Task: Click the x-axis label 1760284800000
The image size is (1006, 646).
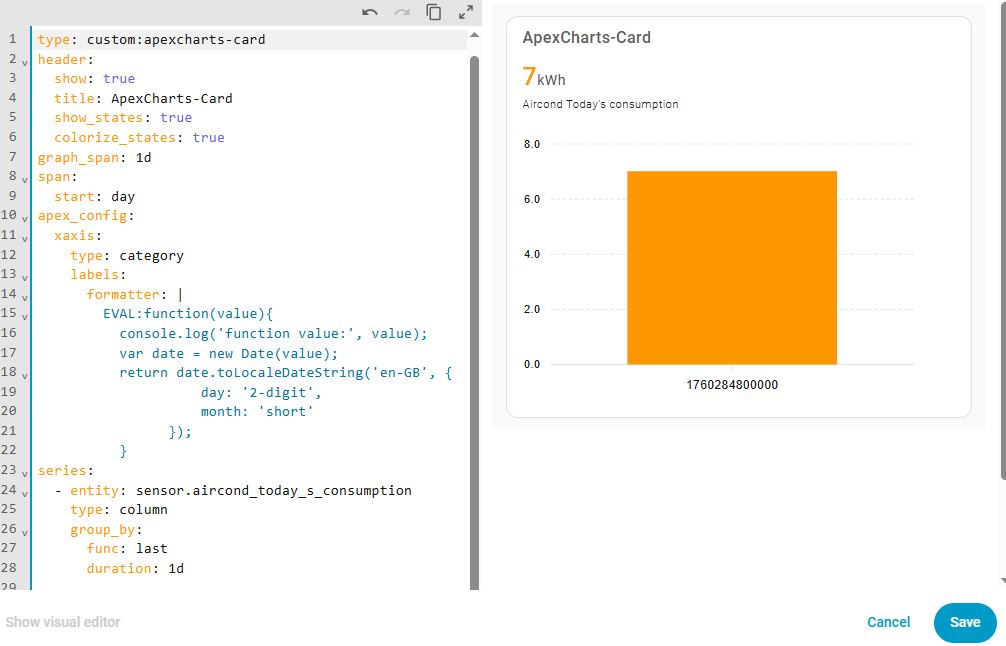Action: tap(732, 385)
